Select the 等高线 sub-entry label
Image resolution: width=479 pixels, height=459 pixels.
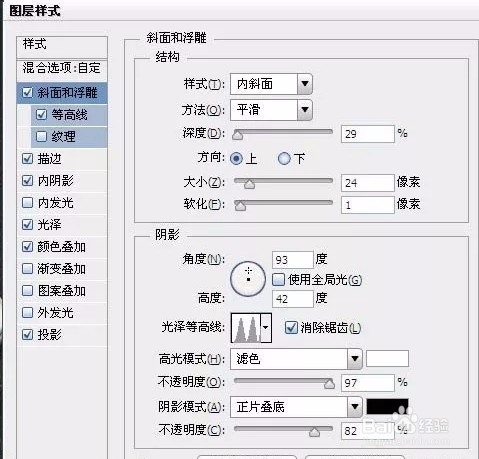click(x=70, y=115)
